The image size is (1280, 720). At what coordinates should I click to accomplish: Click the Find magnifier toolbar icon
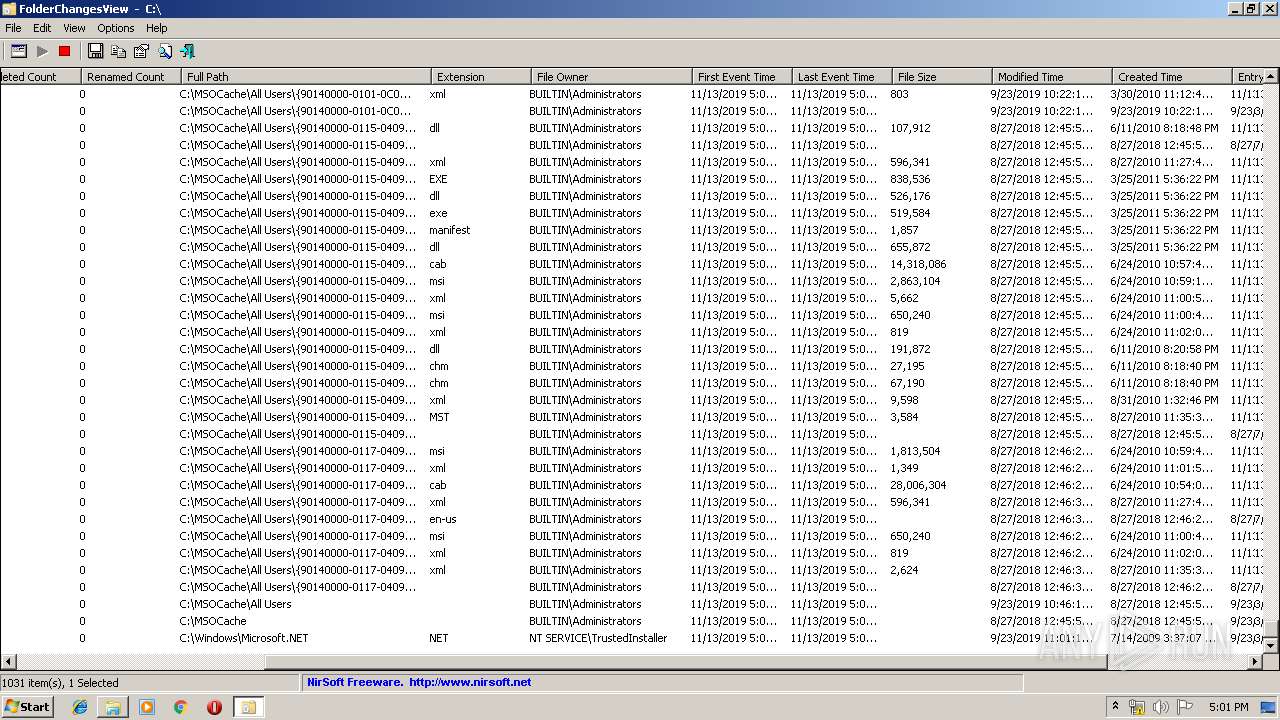click(x=164, y=51)
